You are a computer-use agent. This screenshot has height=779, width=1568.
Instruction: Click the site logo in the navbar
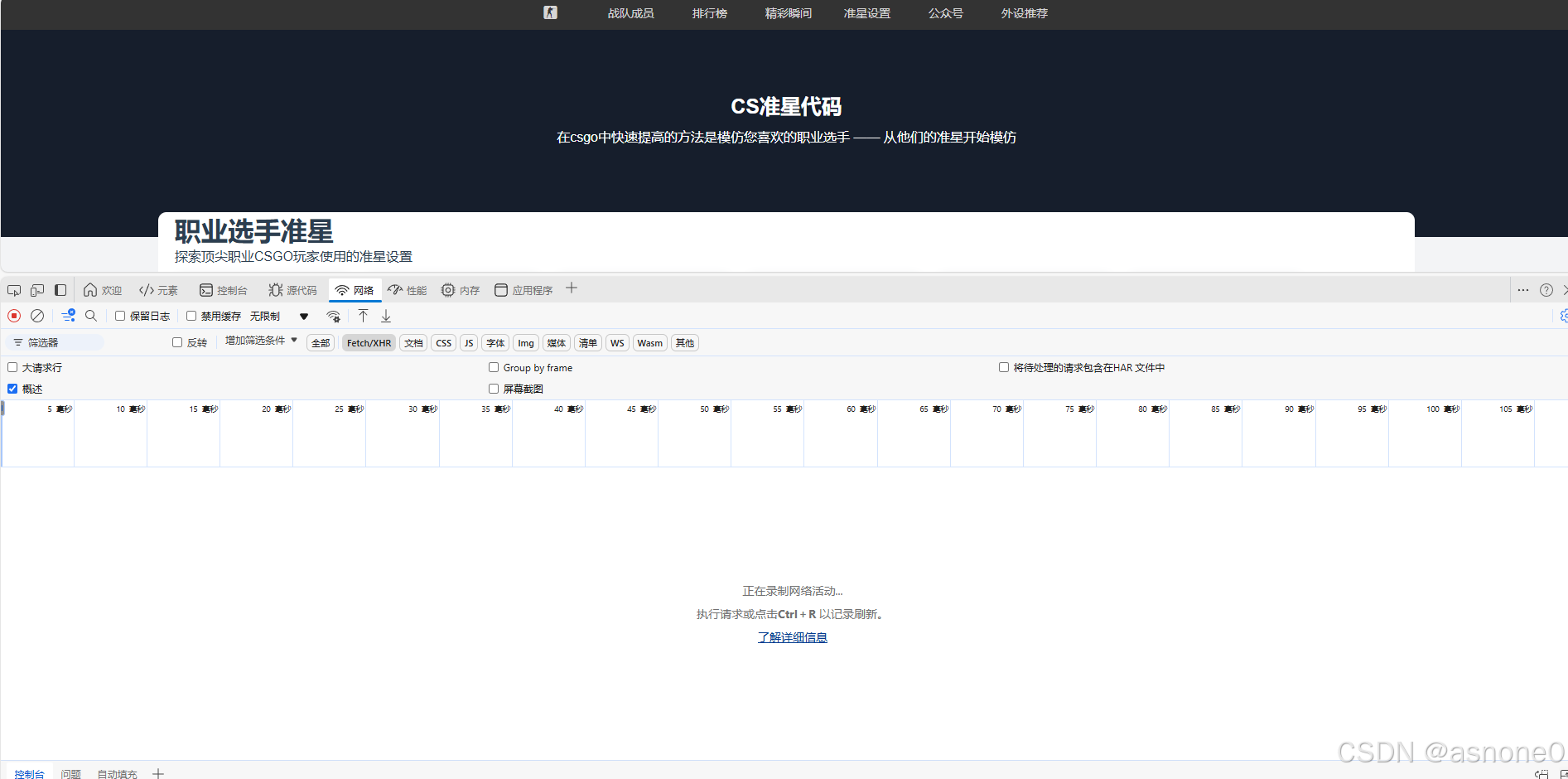click(550, 12)
